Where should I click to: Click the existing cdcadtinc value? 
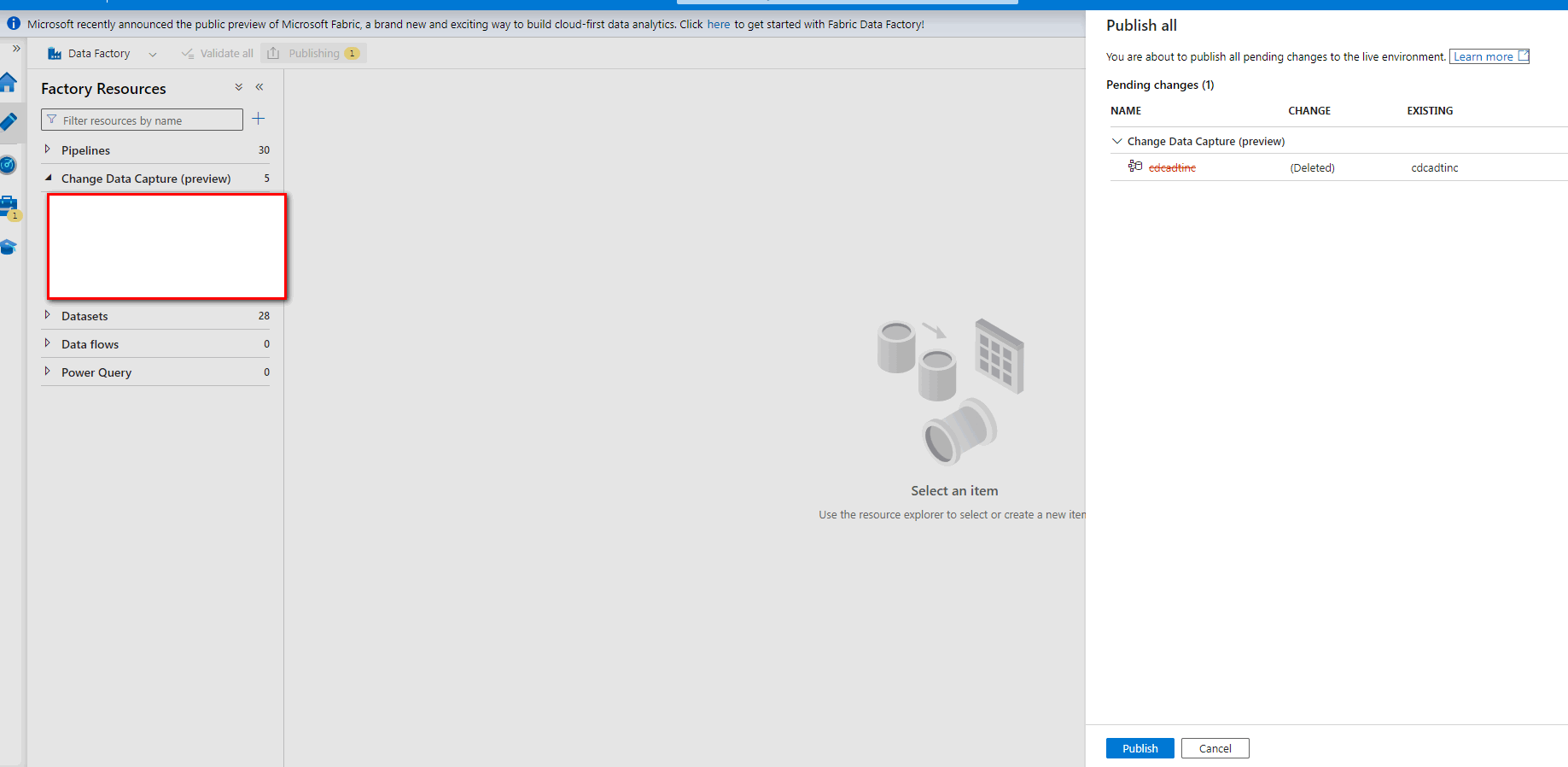point(1435,168)
